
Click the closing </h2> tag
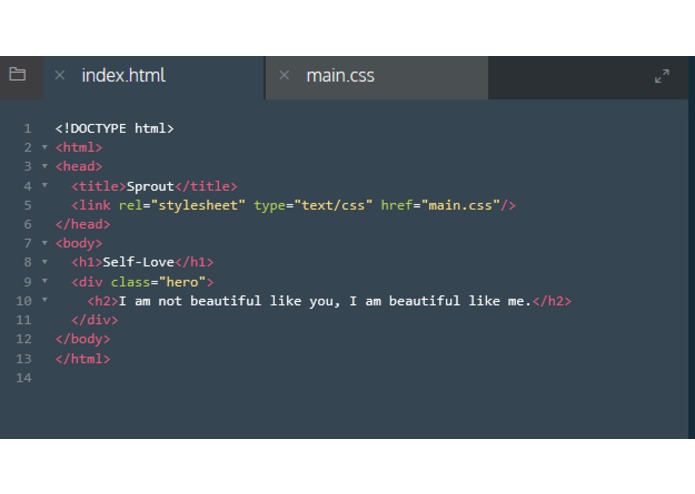pos(552,301)
